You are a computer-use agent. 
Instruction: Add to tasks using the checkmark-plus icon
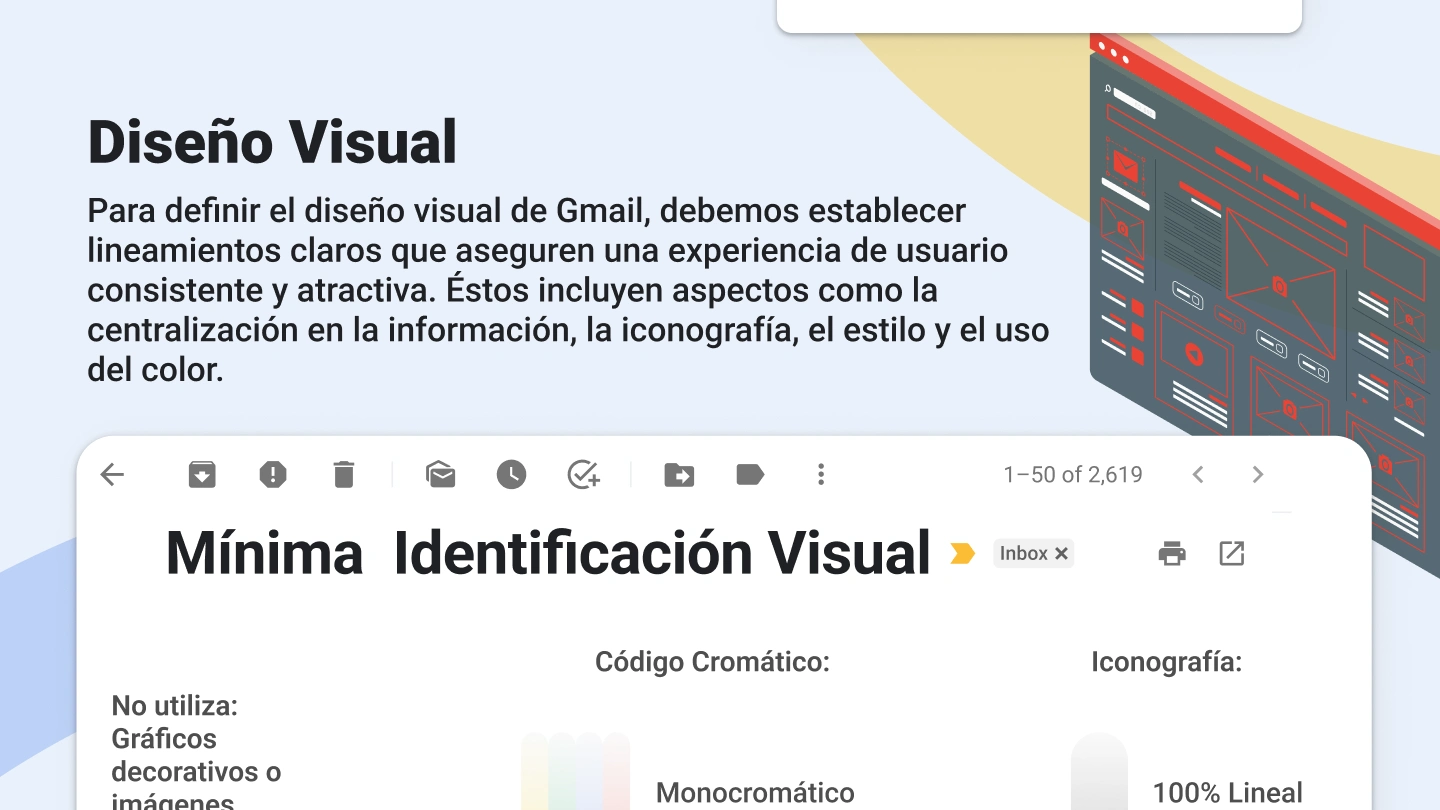coord(583,475)
